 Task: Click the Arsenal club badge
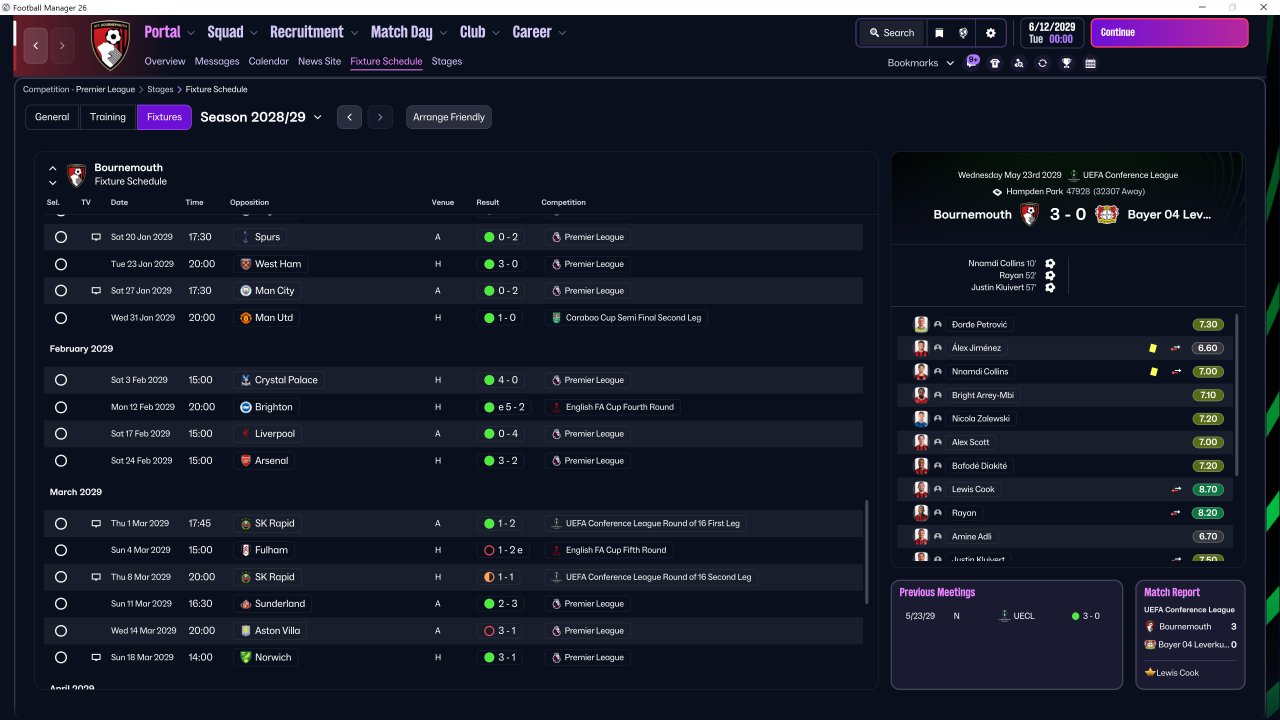tap(245, 461)
